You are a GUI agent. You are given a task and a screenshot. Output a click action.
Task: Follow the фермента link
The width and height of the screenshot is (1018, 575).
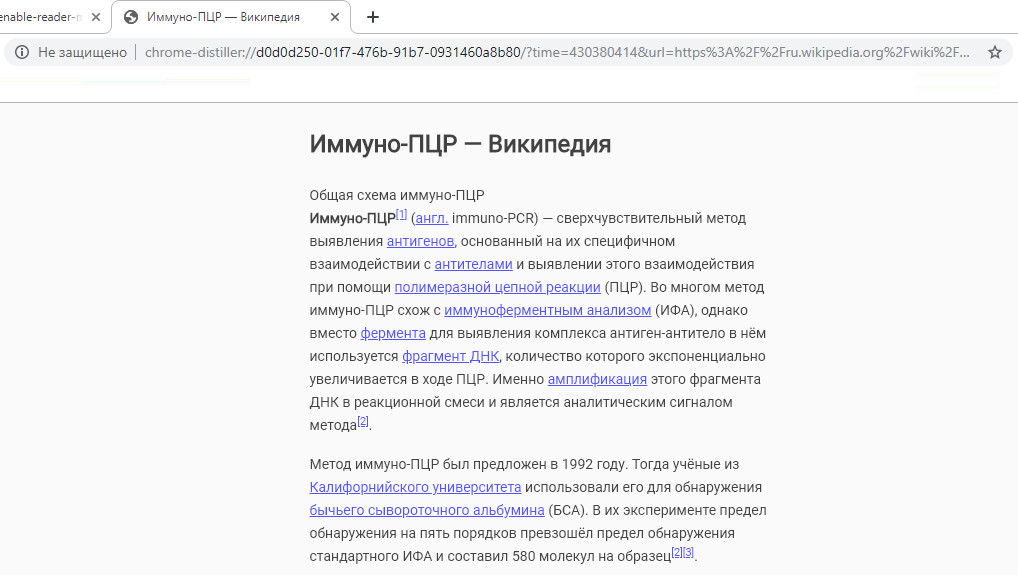(x=393, y=334)
